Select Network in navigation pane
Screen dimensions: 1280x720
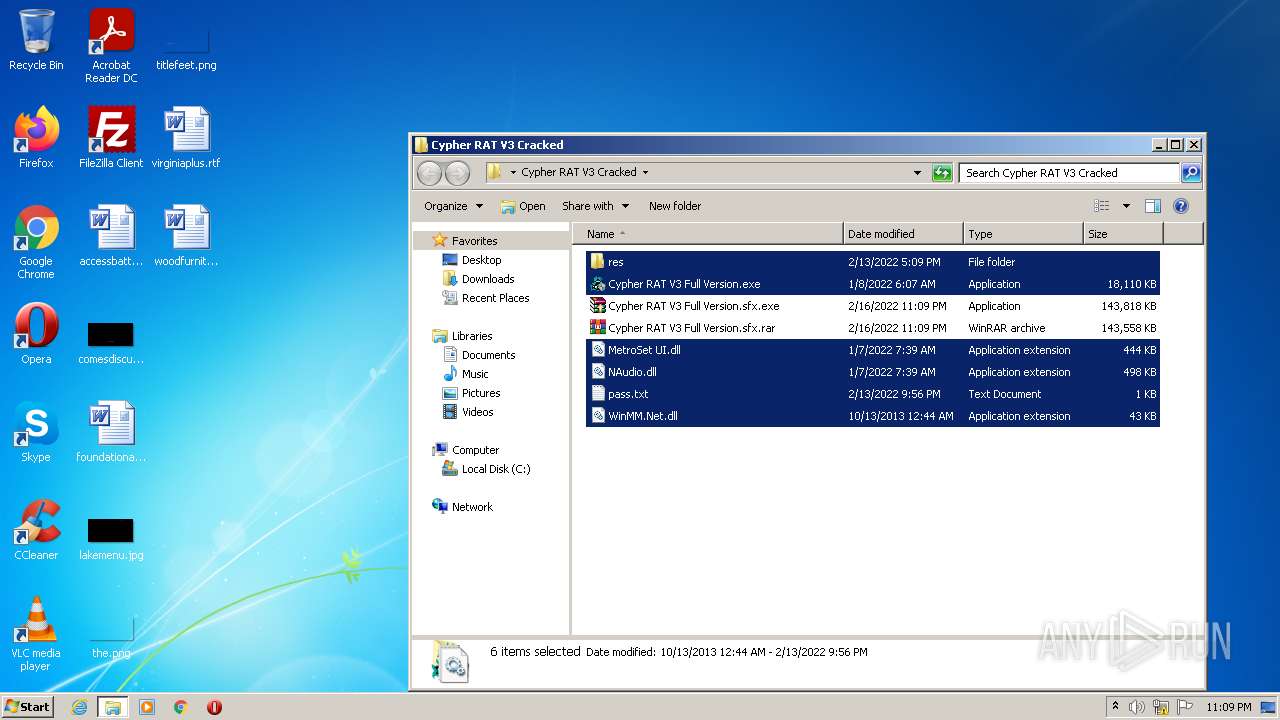472,507
